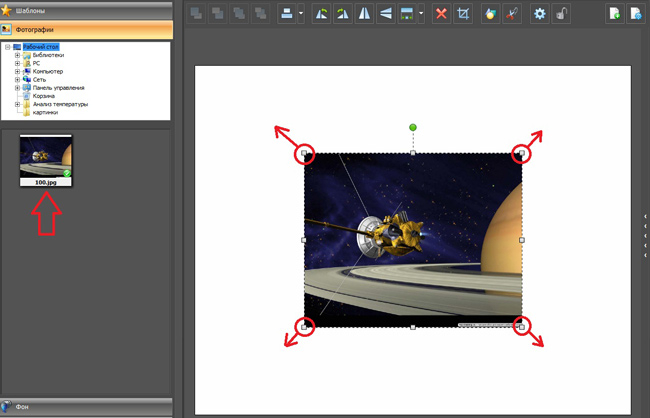
Task: Click the top-middle edge handle of photo
Action: pos(413,153)
